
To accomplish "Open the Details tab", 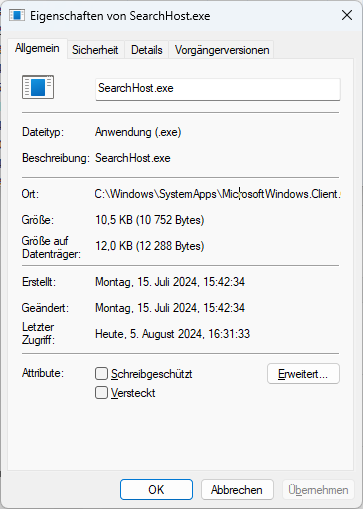I will click(147, 50).
